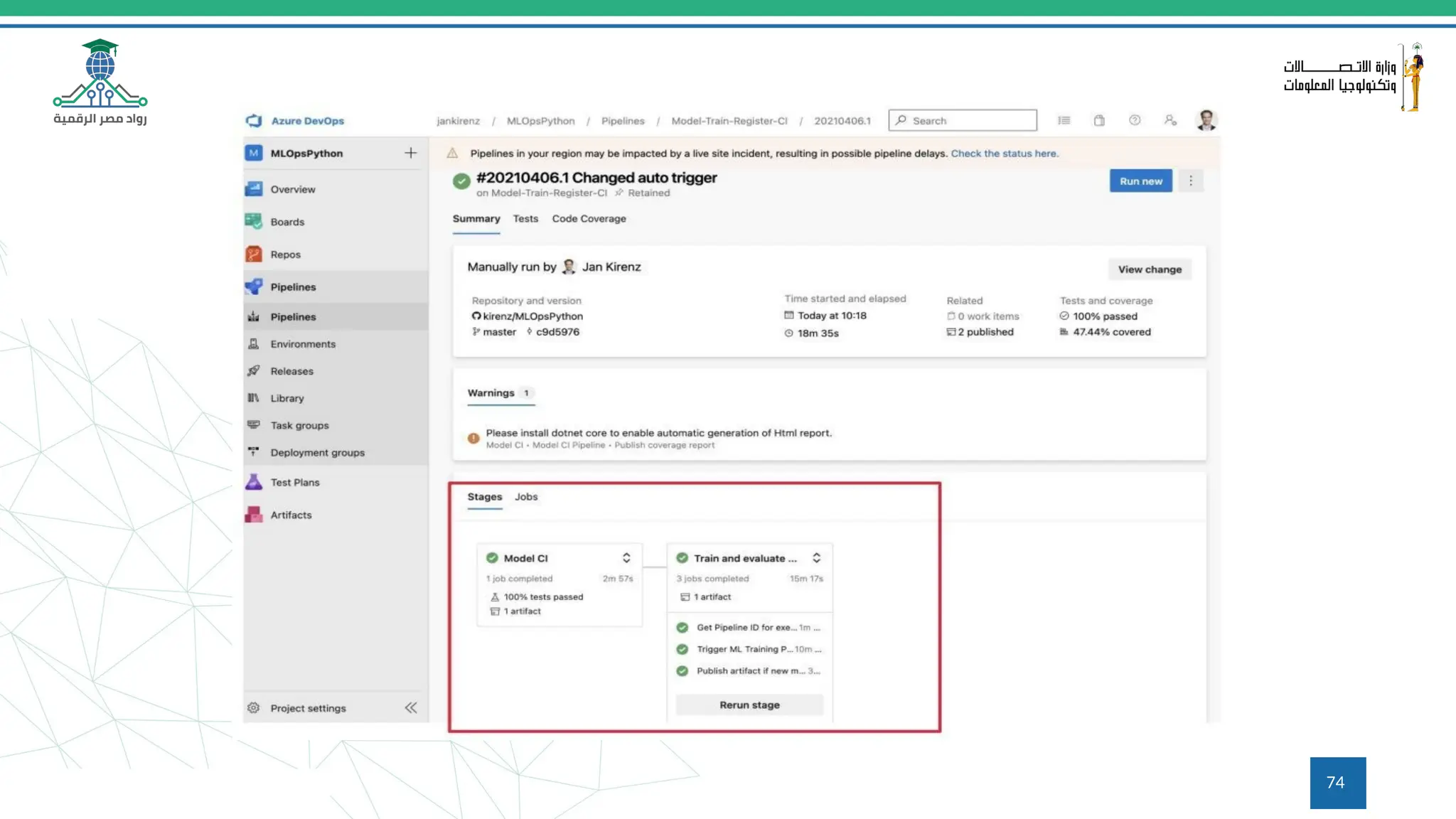Click the Run new button
1456x819 pixels.
[x=1140, y=181]
